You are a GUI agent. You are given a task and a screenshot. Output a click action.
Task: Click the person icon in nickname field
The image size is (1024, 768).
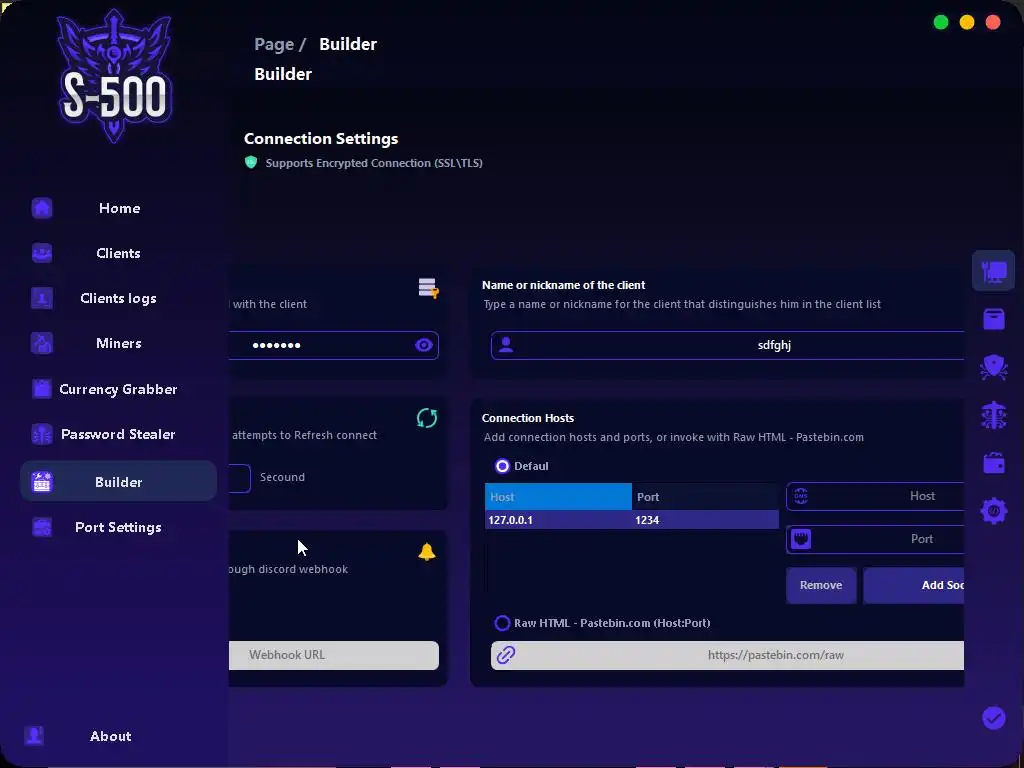[506, 345]
